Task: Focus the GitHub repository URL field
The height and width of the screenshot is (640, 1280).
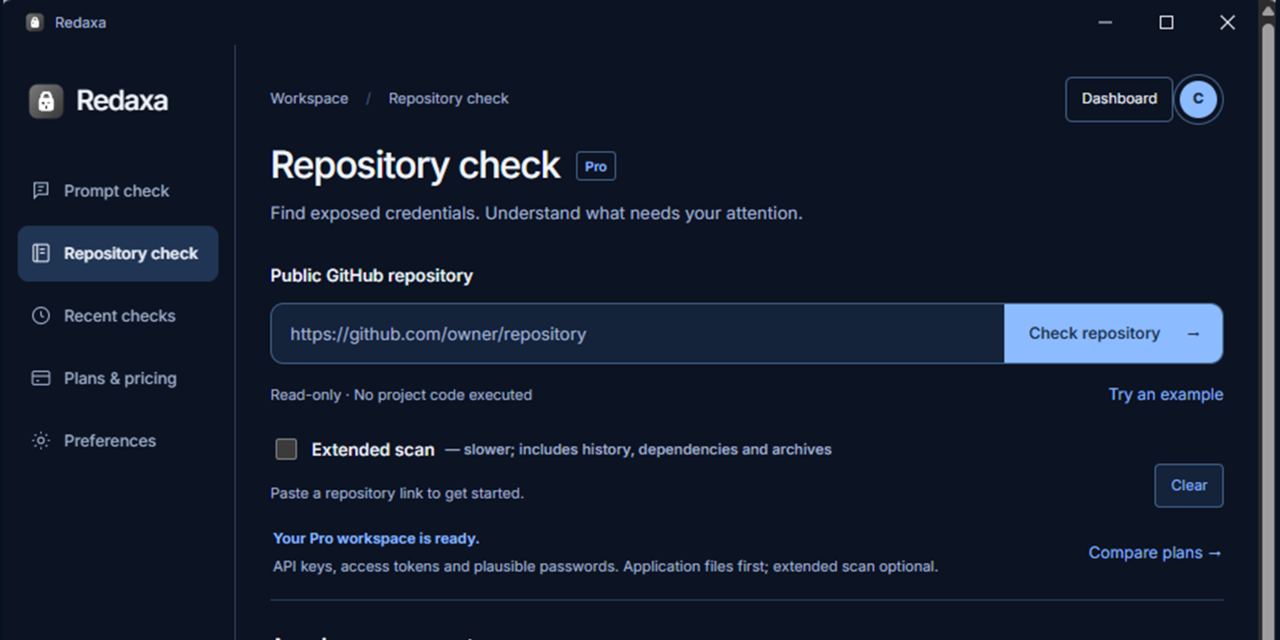Action: click(x=637, y=333)
